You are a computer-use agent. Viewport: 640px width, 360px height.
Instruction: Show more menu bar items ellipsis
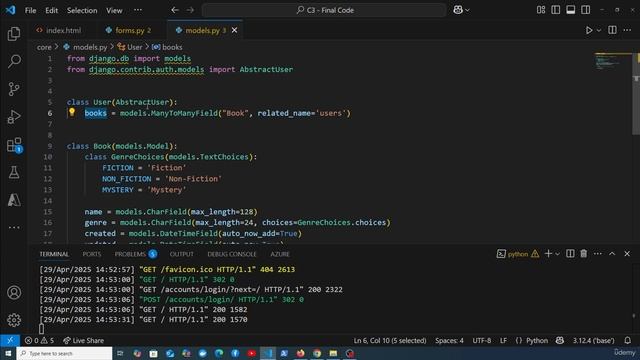pos(138,10)
